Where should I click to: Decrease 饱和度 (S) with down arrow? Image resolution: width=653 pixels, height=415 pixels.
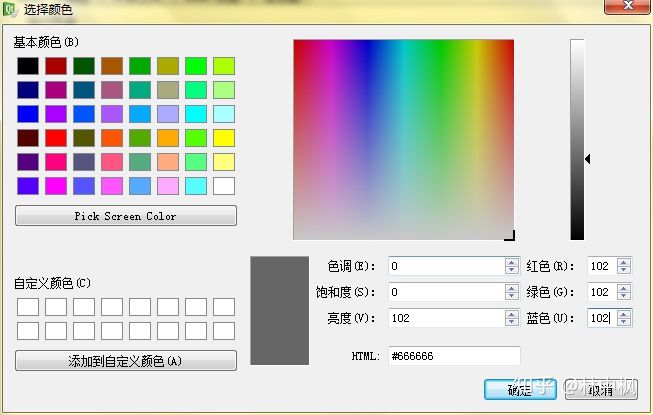[x=512, y=296]
